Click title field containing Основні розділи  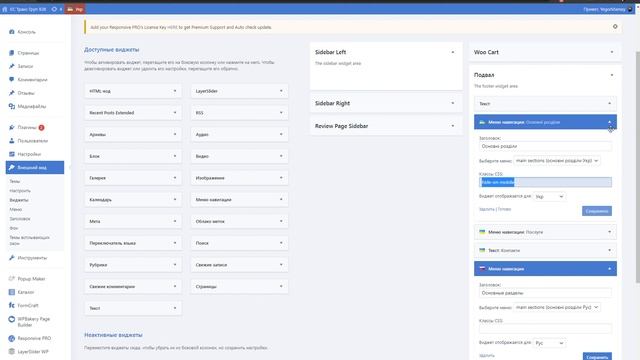pos(545,146)
